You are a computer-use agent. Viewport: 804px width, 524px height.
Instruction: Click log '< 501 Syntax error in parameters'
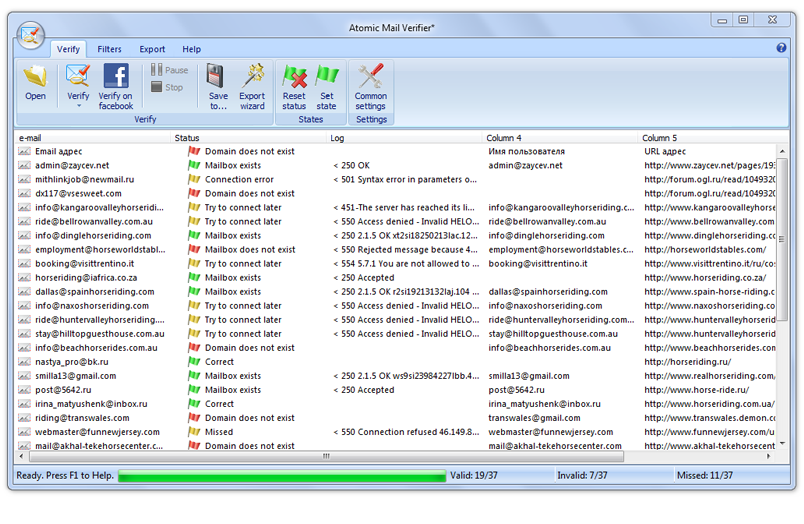(x=405, y=179)
